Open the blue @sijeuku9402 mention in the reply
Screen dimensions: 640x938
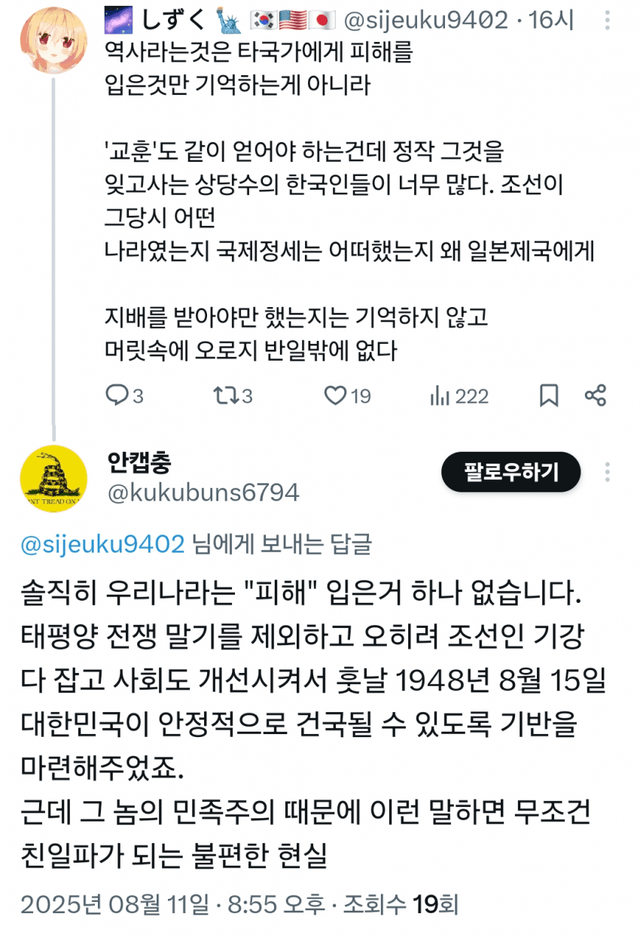click(102, 544)
